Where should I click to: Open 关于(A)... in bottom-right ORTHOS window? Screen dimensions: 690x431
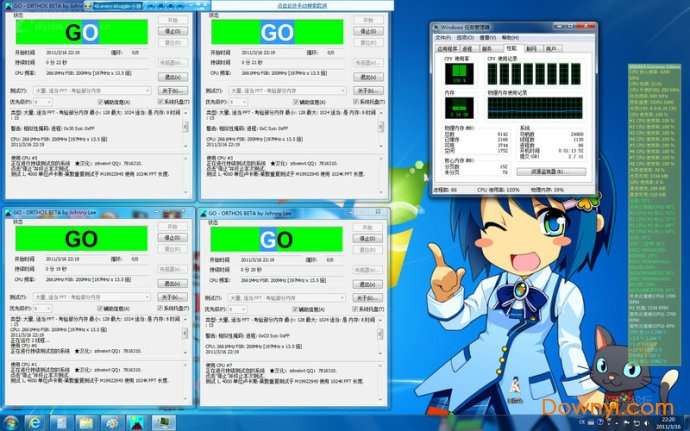367,298
